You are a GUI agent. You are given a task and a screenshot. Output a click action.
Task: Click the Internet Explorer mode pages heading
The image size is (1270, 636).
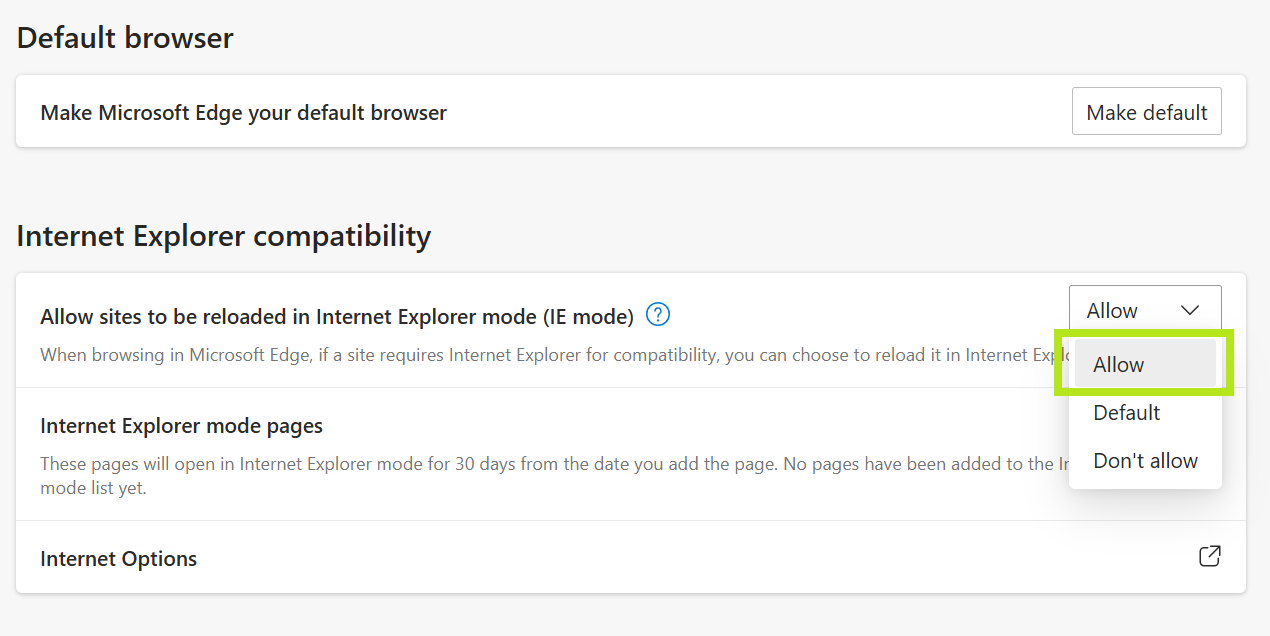[x=181, y=426]
